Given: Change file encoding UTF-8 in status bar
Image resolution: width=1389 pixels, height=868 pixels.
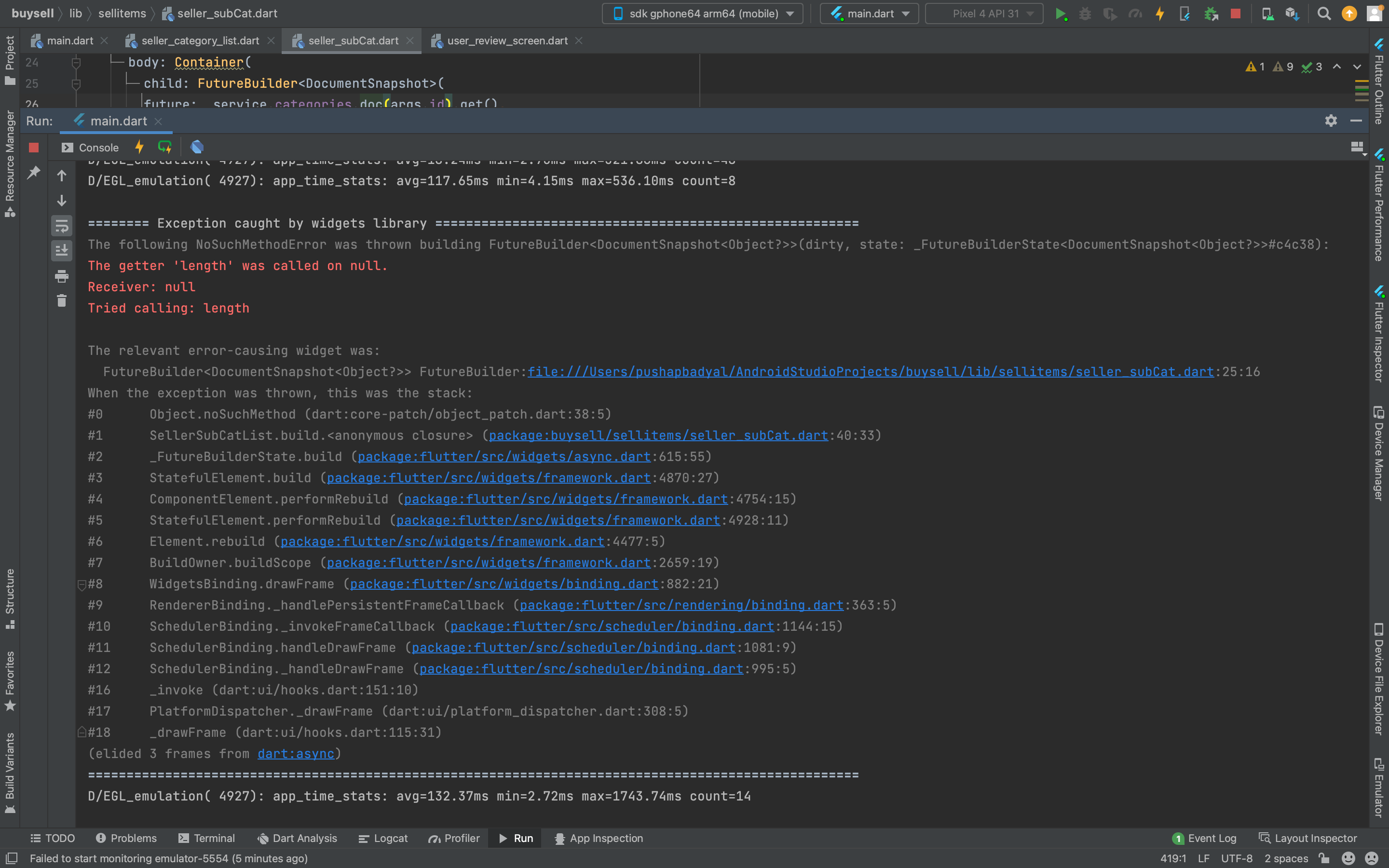Looking at the screenshot, I should (x=1236, y=858).
